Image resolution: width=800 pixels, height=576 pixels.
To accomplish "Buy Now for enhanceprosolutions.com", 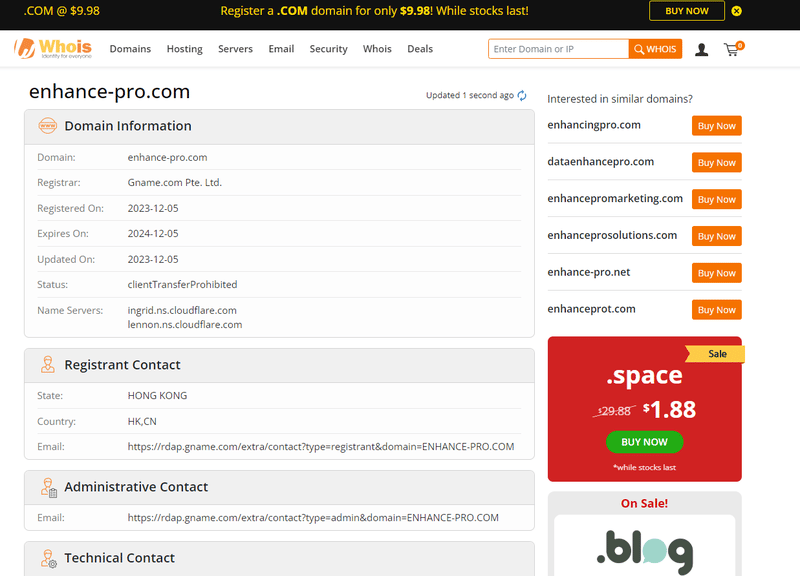I will coord(716,236).
